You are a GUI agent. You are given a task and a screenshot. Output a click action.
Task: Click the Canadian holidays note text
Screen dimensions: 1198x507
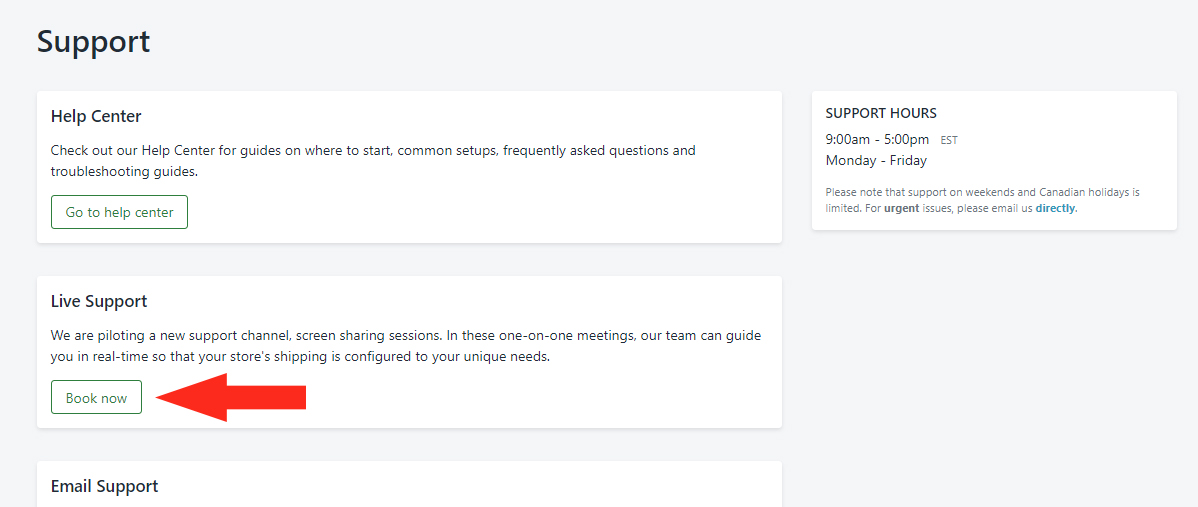coord(983,200)
